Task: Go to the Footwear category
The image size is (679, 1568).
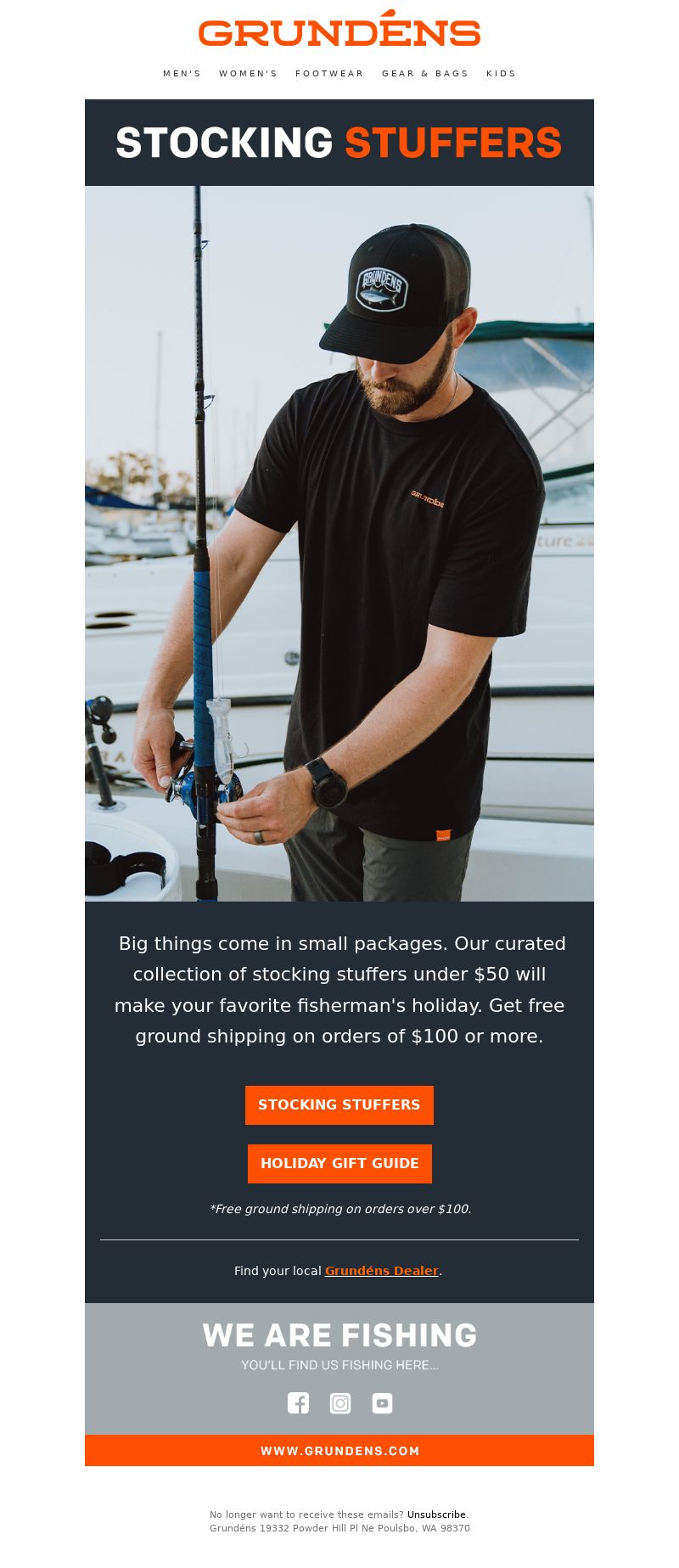Action: (329, 74)
